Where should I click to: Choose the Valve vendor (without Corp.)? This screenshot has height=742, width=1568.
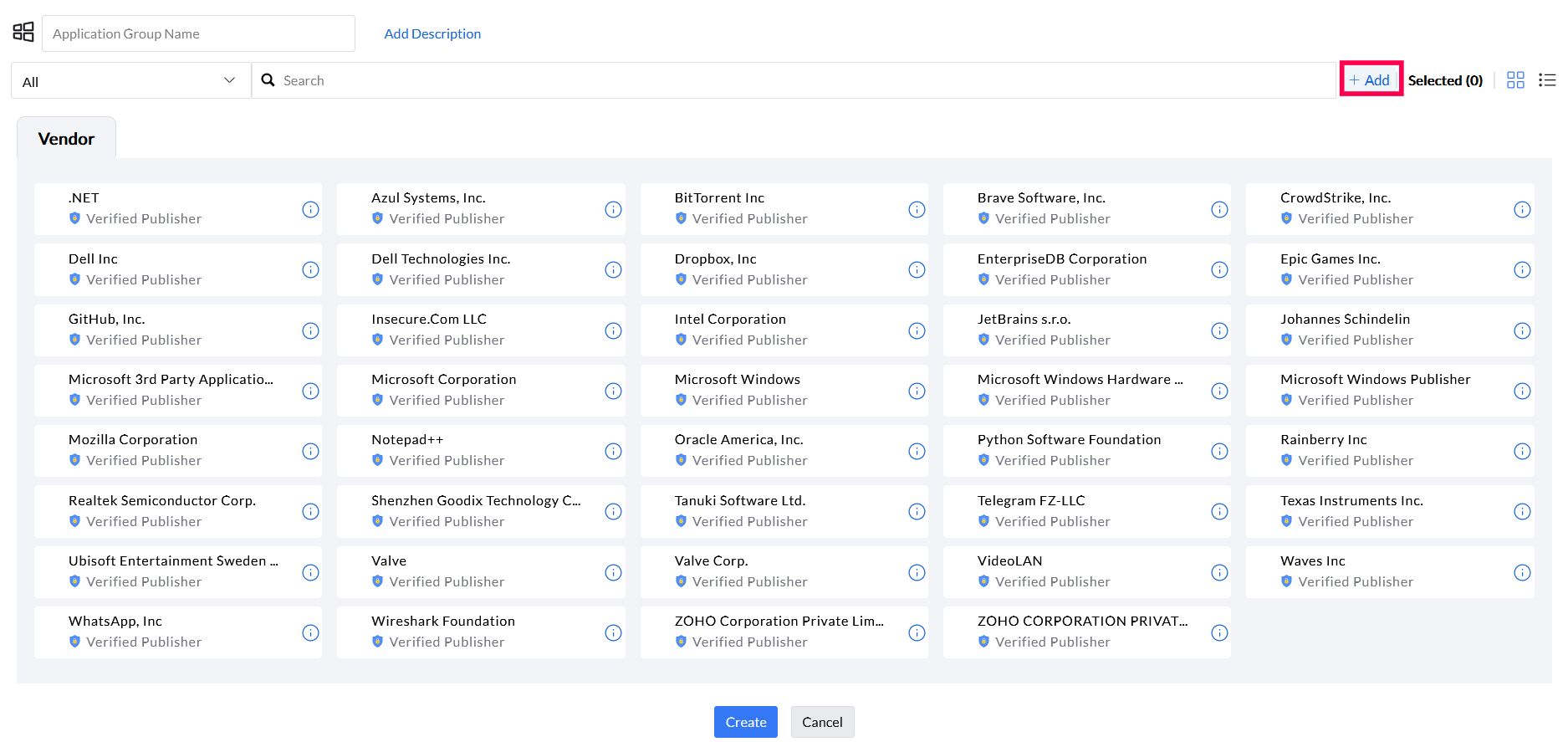tap(481, 572)
